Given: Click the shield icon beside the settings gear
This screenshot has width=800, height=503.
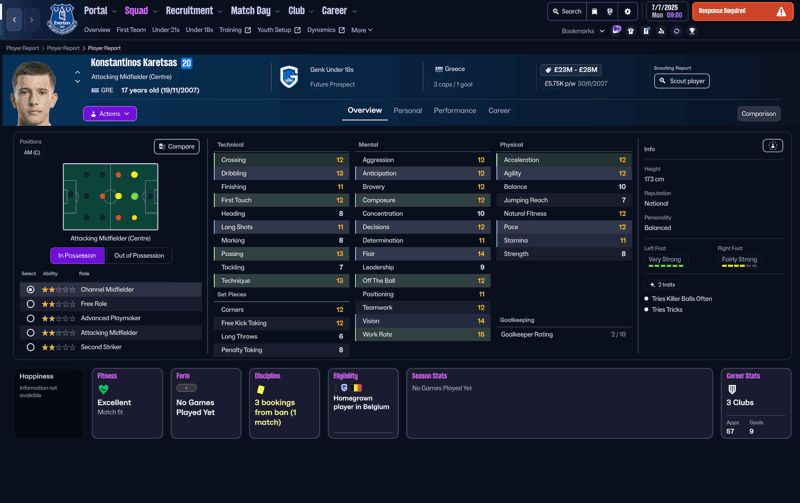Looking at the screenshot, I should 610,11.
